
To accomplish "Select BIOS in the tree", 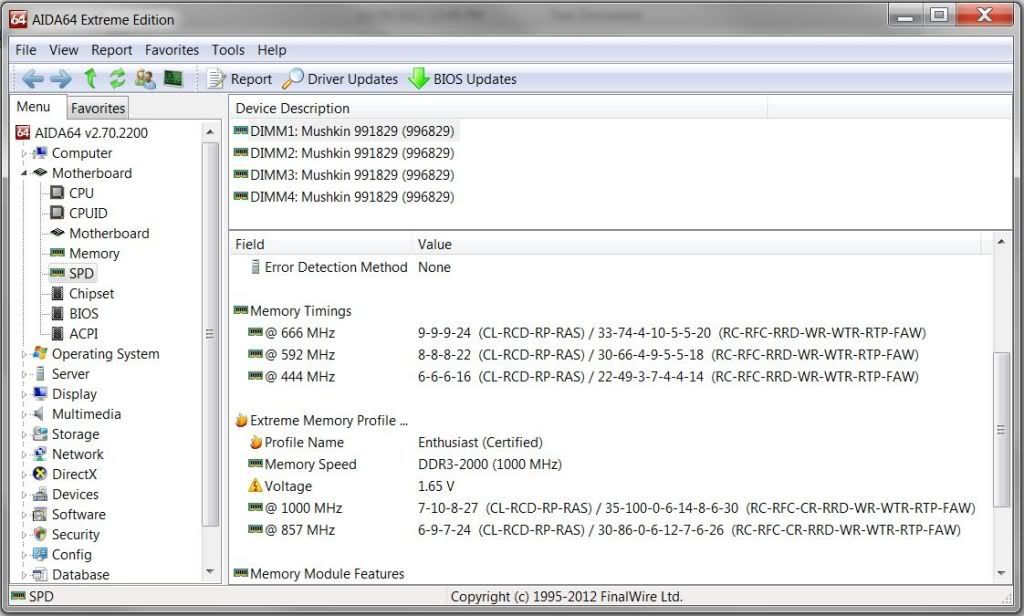I will pos(84,314).
